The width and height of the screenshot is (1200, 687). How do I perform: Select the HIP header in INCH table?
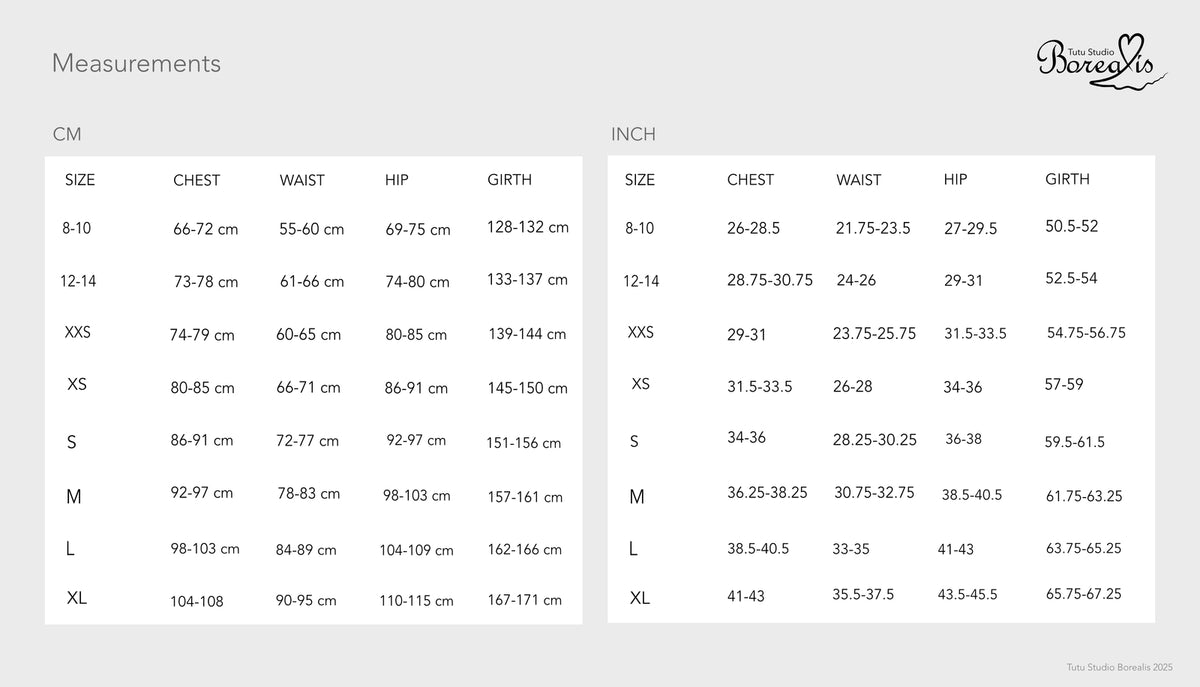955,180
